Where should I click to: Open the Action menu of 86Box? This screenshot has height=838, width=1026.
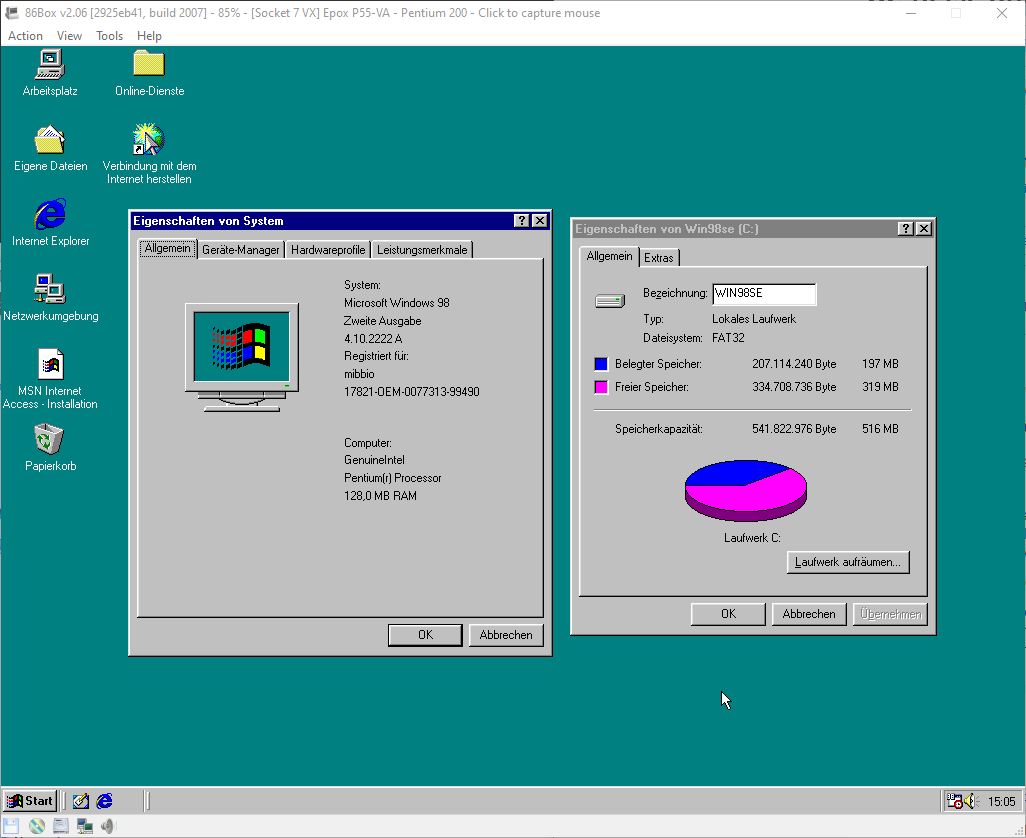[x=24, y=35]
